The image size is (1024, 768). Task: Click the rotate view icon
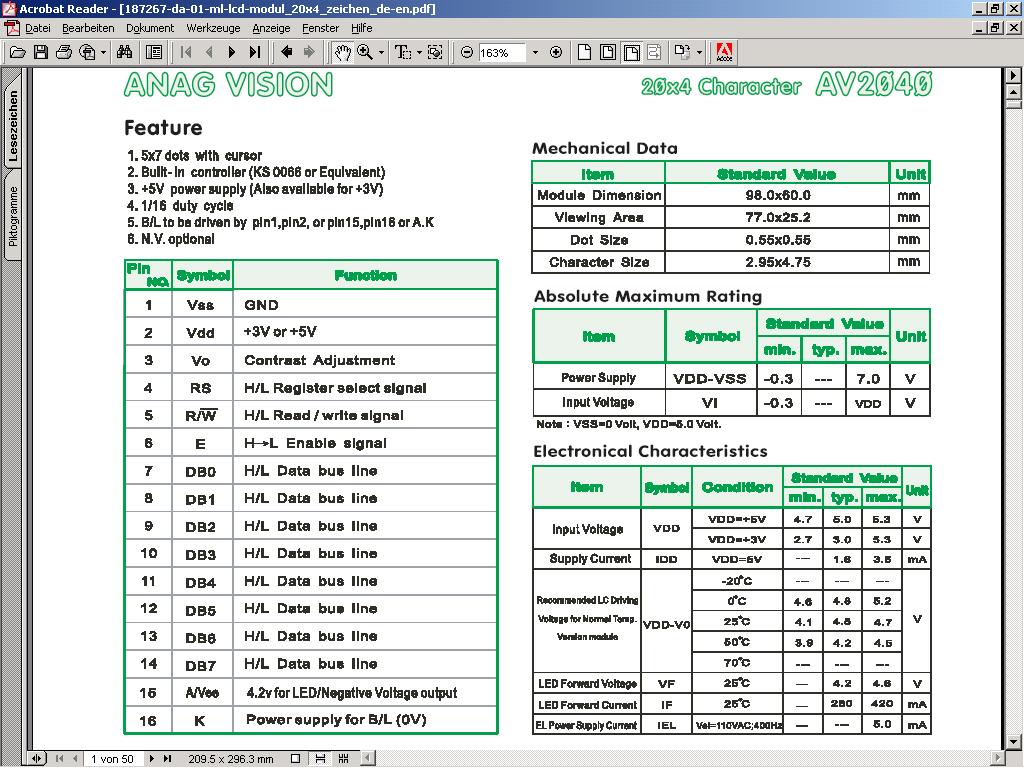[683, 52]
